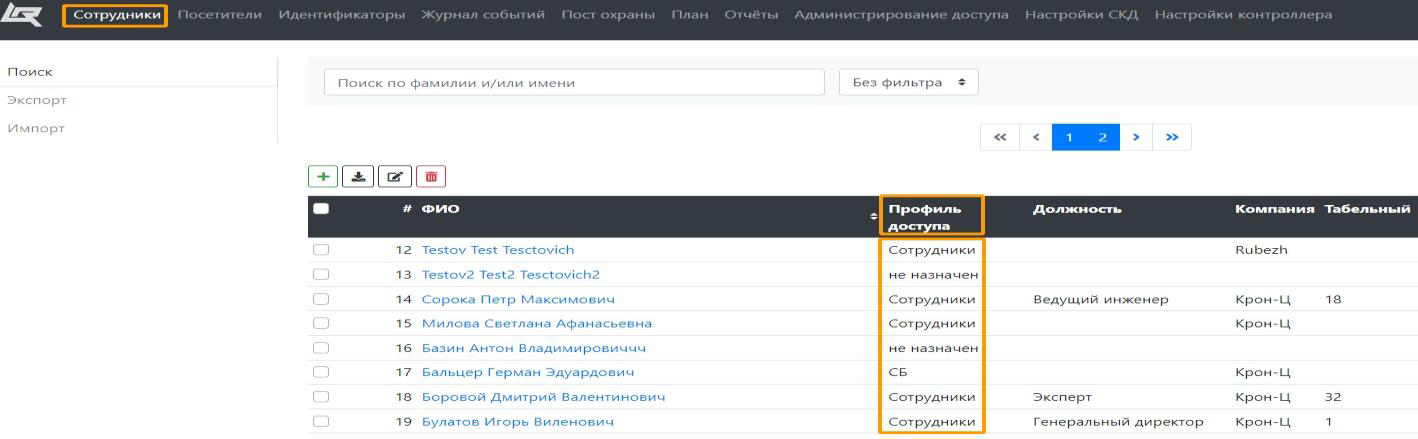Viewport: 1418px width, 439px height.
Task: Go to the previous page using the single-left arrow
Action: click(x=1036, y=137)
